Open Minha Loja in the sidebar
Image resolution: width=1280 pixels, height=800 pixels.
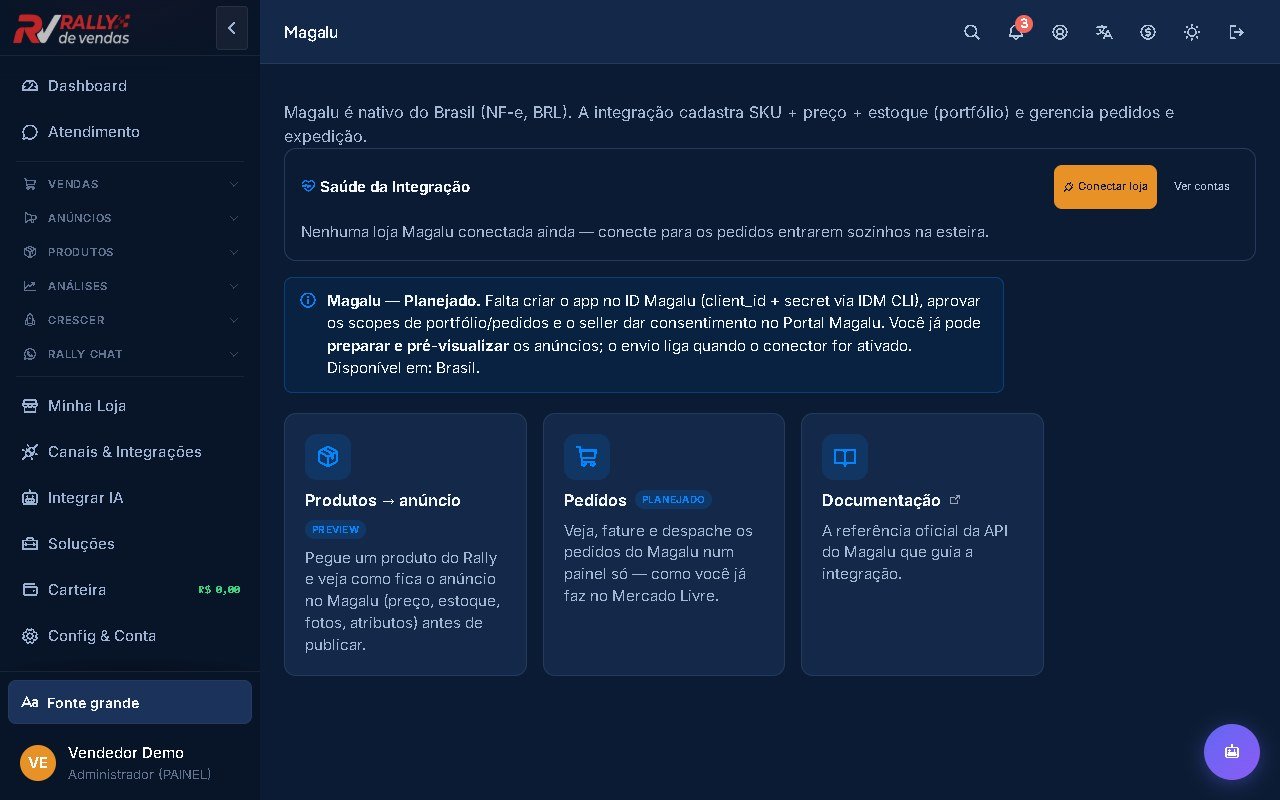pos(130,406)
